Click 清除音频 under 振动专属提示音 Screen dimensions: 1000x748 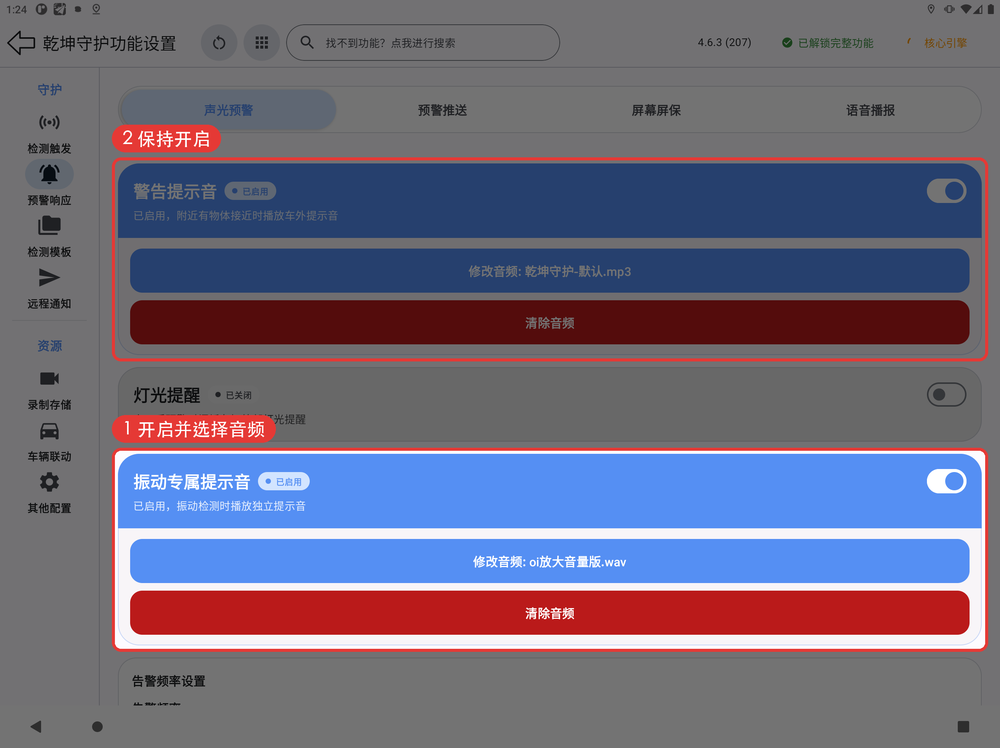pos(550,613)
